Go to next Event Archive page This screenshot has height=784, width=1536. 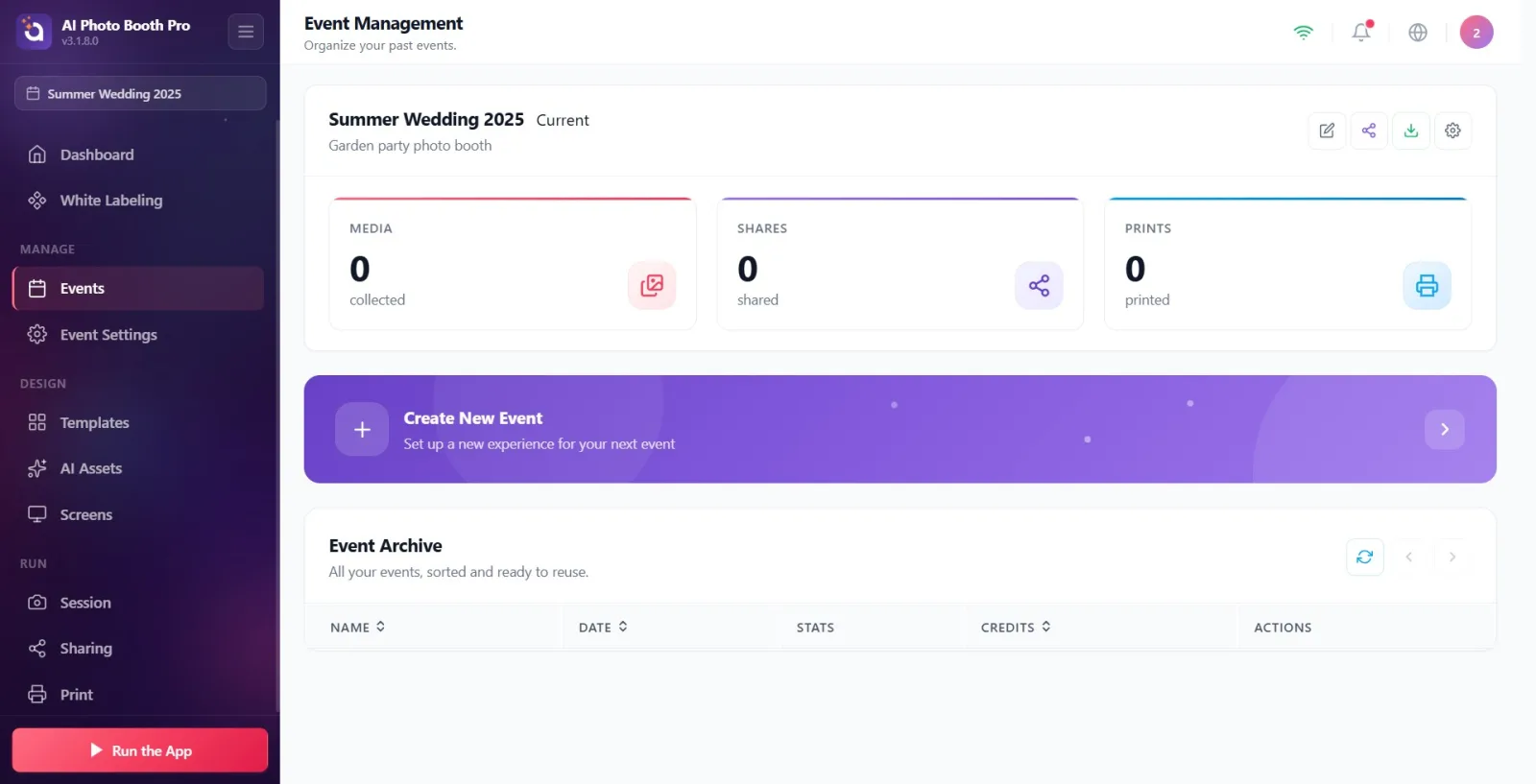pos(1452,557)
